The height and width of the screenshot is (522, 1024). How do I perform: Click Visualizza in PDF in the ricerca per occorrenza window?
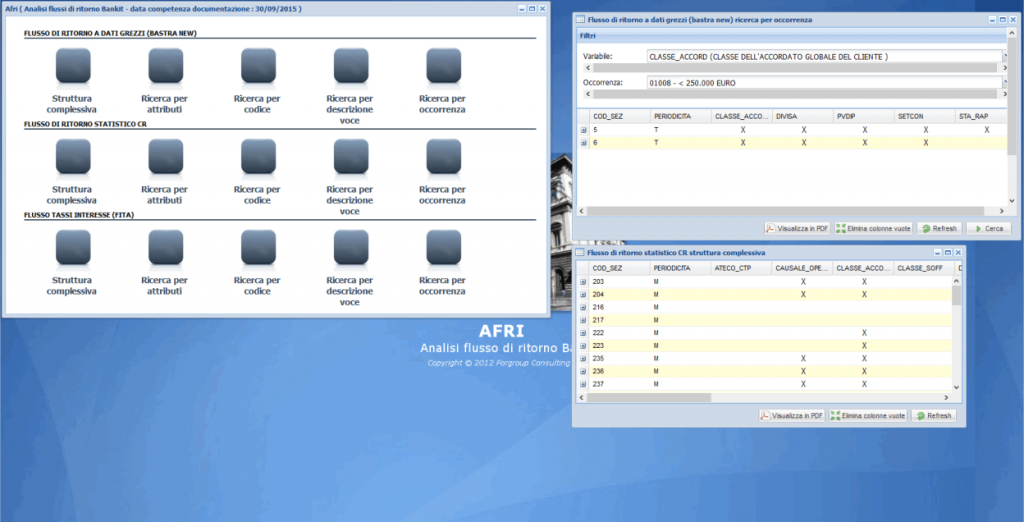click(x=797, y=228)
